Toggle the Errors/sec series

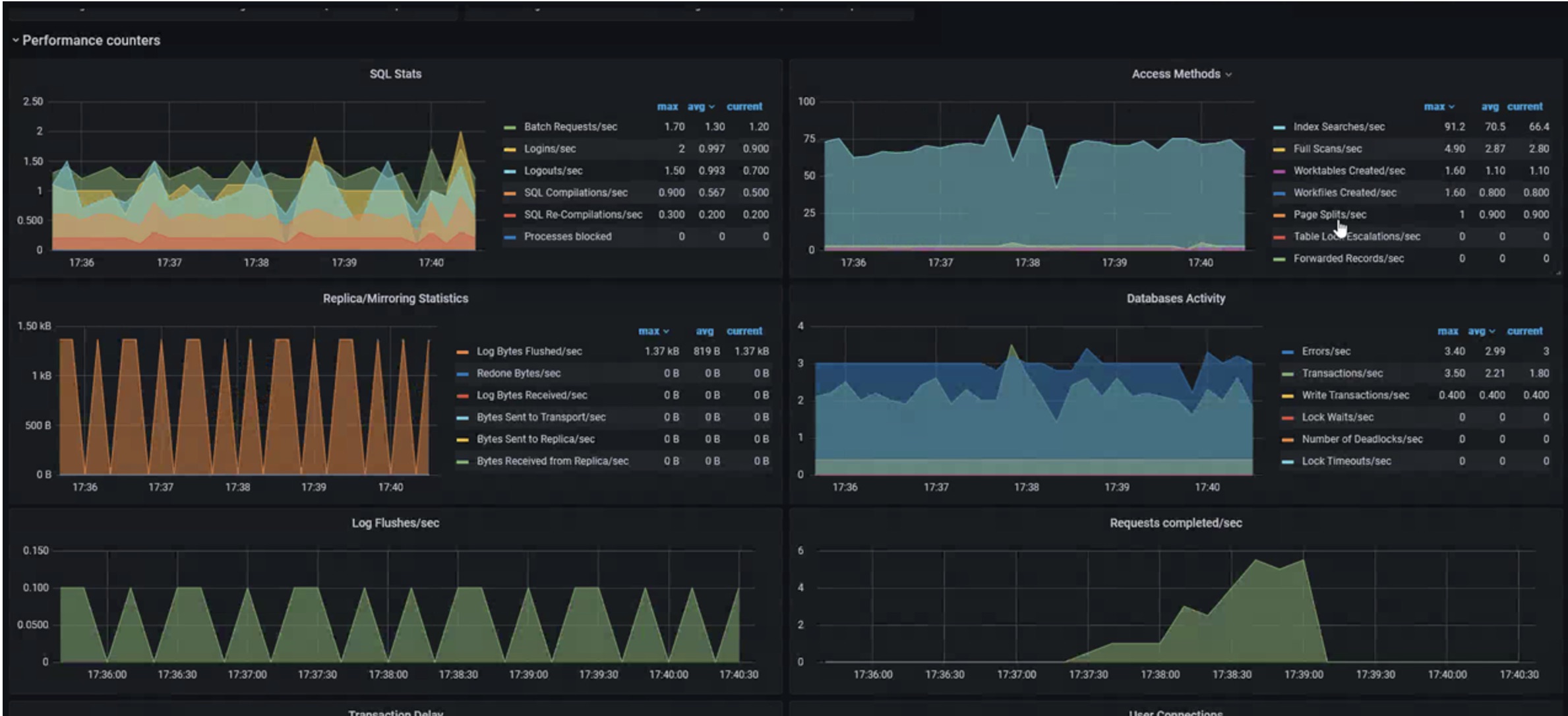[1325, 351]
